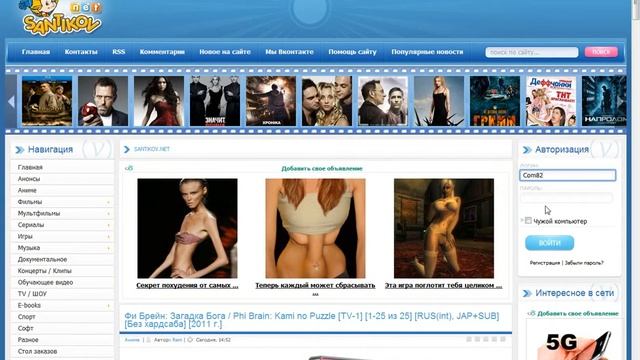Click the Santikov.net site logo
Screen dimensions: 640x360
point(60,18)
